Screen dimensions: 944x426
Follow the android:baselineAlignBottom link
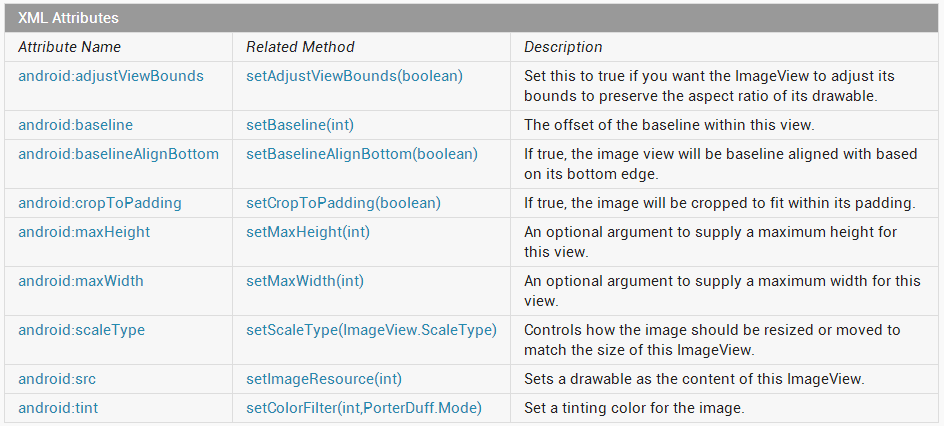[x=119, y=154]
